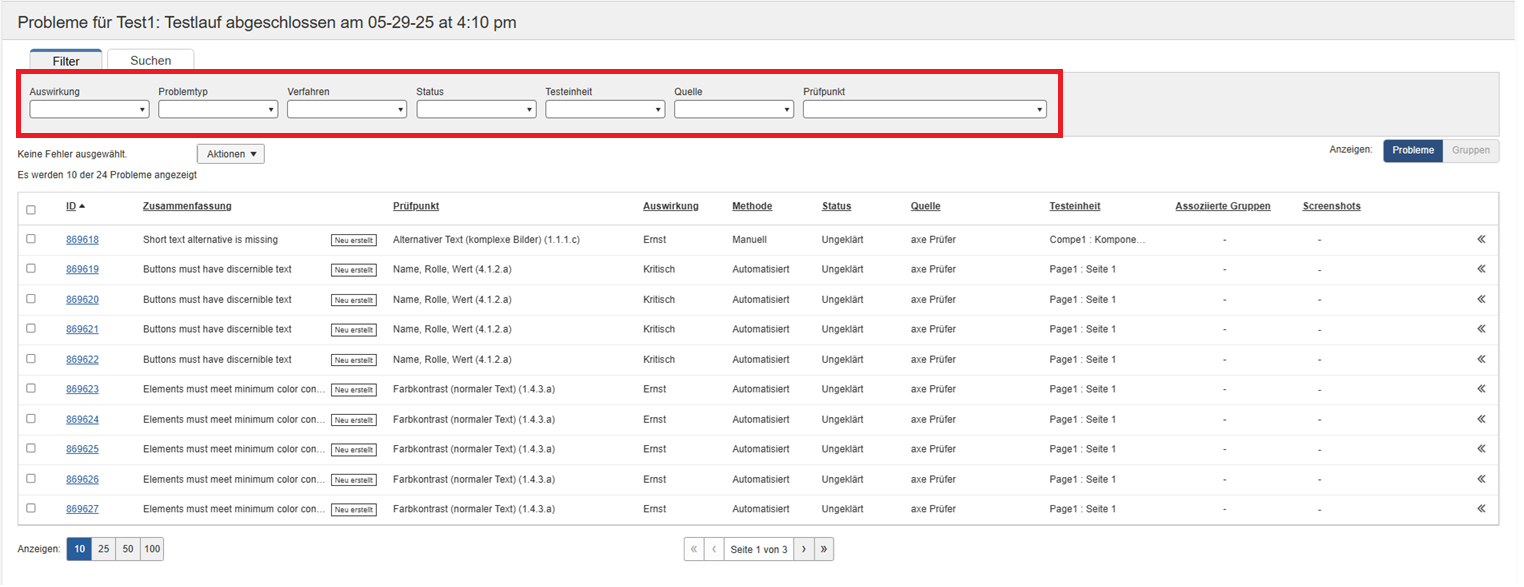Open issue link 869622

tap(82, 359)
